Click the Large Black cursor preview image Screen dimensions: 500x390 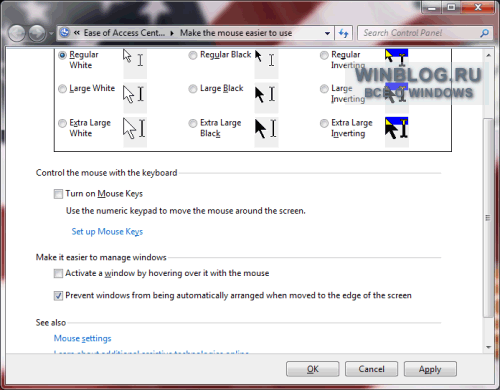click(x=266, y=98)
